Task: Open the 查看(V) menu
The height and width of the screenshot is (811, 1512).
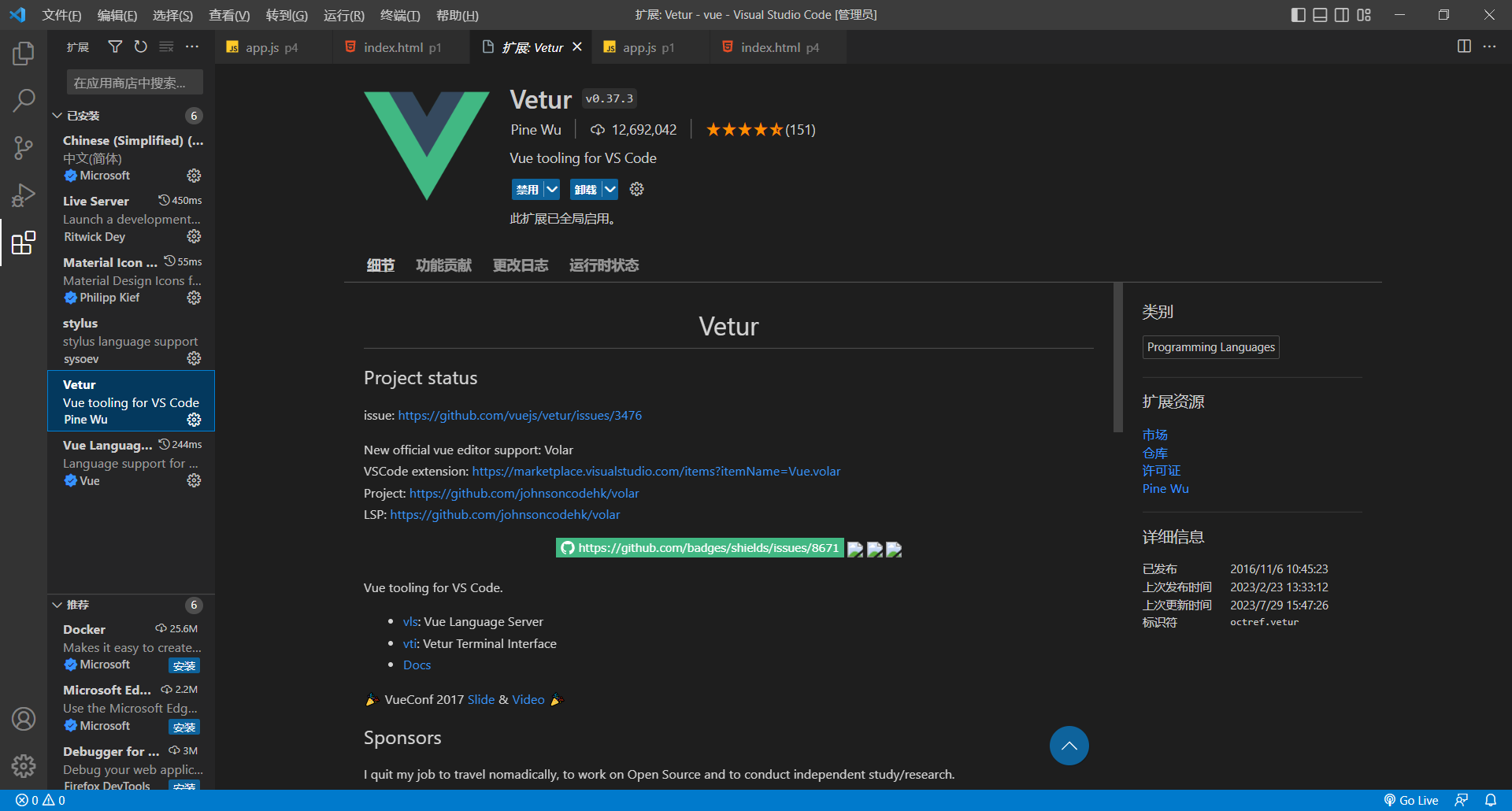Action: pos(229,15)
